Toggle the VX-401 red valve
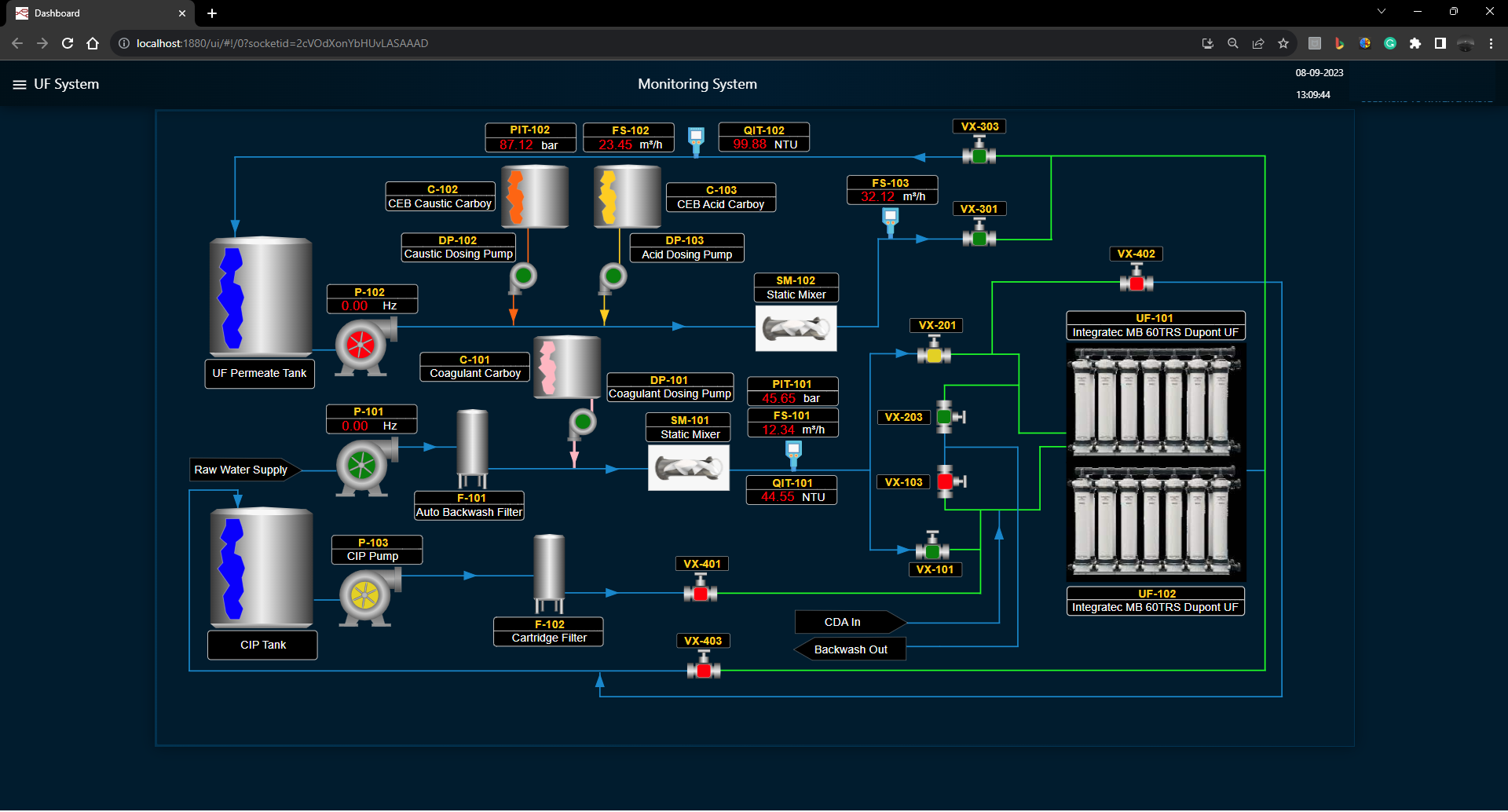 [700, 593]
